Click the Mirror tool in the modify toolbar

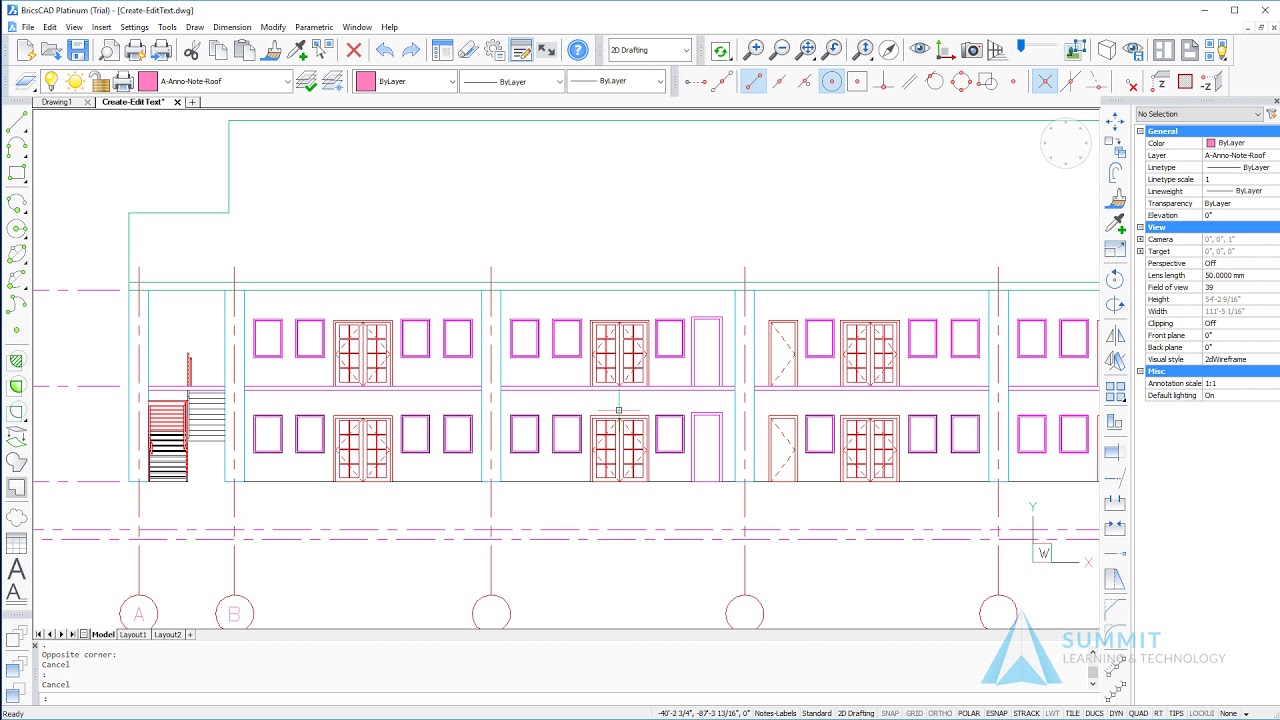[1115, 336]
